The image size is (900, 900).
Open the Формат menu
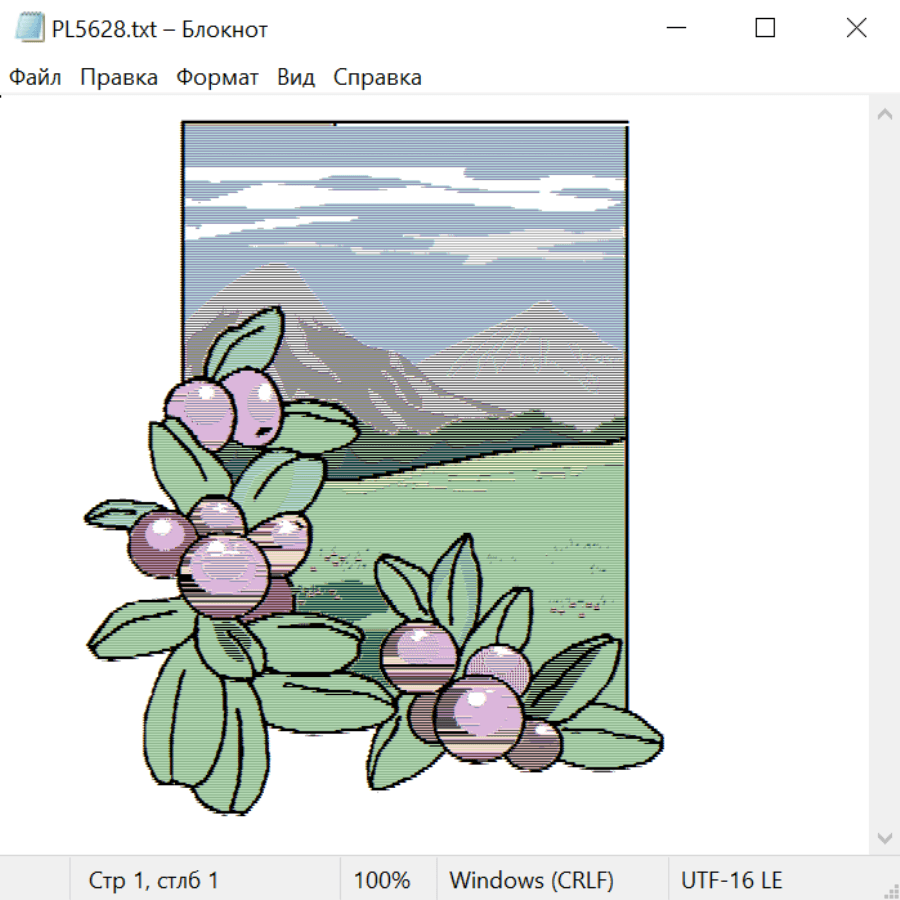[217, 78]
